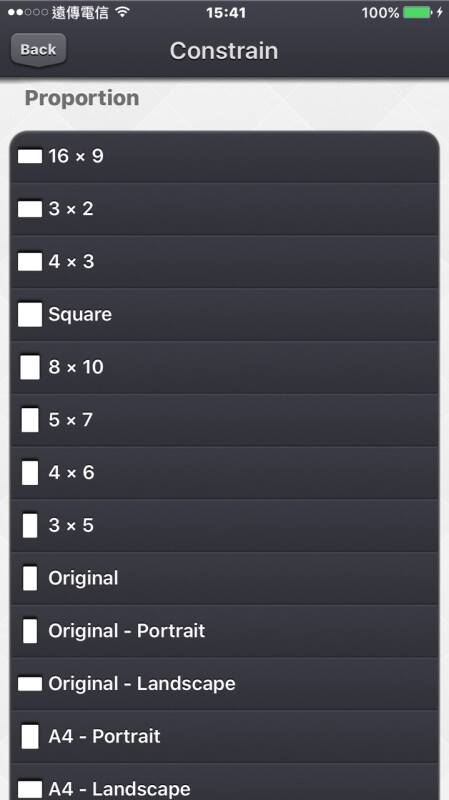
Task: Tap the 8 × 10 portrait rectangle icon
Action: (x=30, y=367)
